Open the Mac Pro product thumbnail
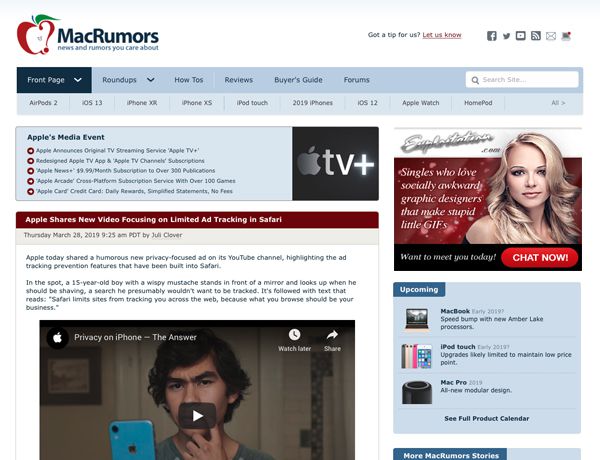This screenshot has width=600, height=460. [x=417, y=392]
